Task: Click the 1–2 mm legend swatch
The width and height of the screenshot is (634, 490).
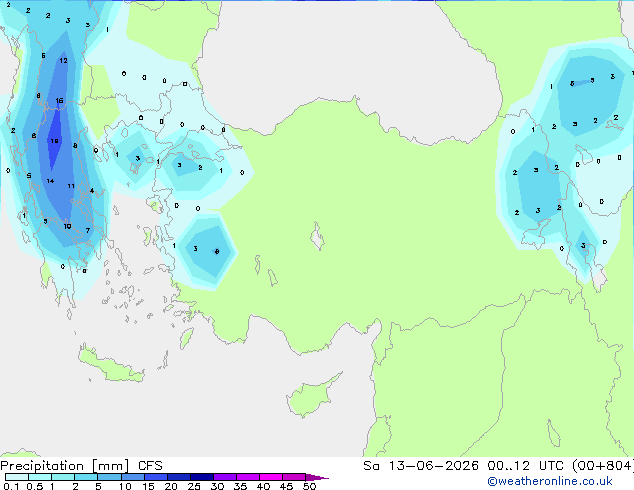Action: (x=63, y=477)
